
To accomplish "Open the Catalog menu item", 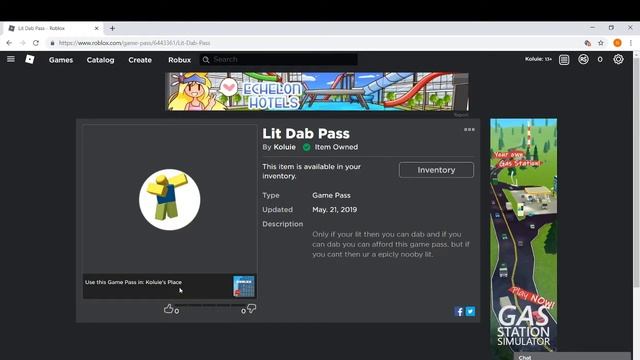I will click(x=100, y=60).
